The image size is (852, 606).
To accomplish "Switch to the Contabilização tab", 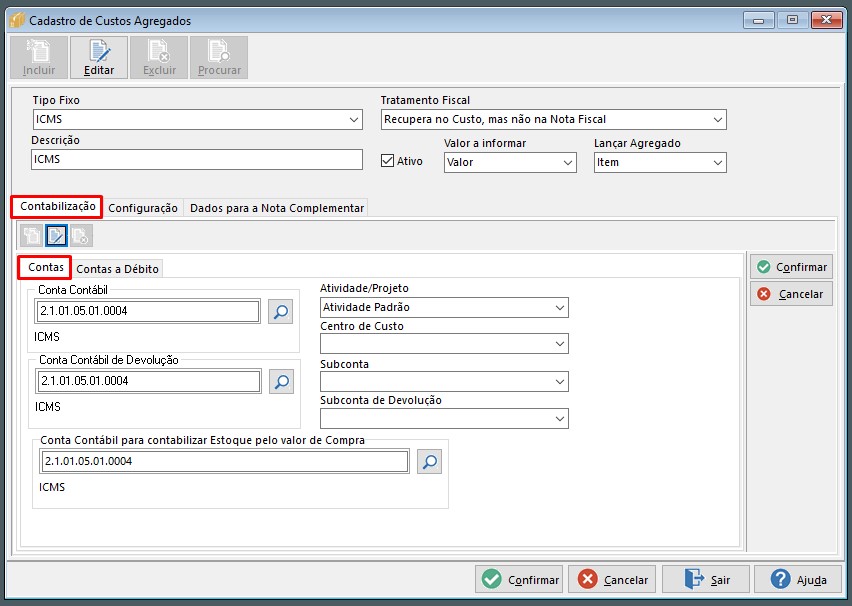I will (57, 207).
